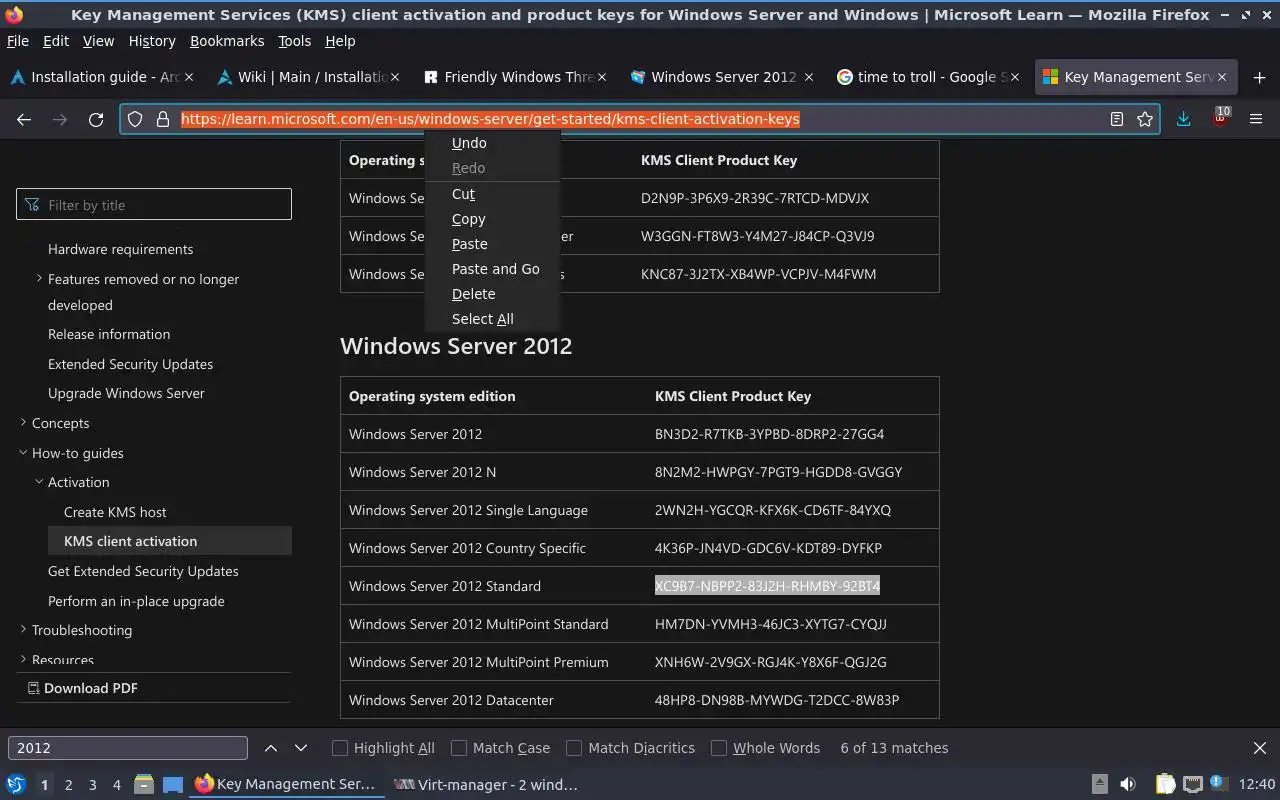Open the Firefox hamburger application menu
Image resolution: width=1280 pixels, height=800 pixels.
pyautogui.click(x=1256, y=119)
